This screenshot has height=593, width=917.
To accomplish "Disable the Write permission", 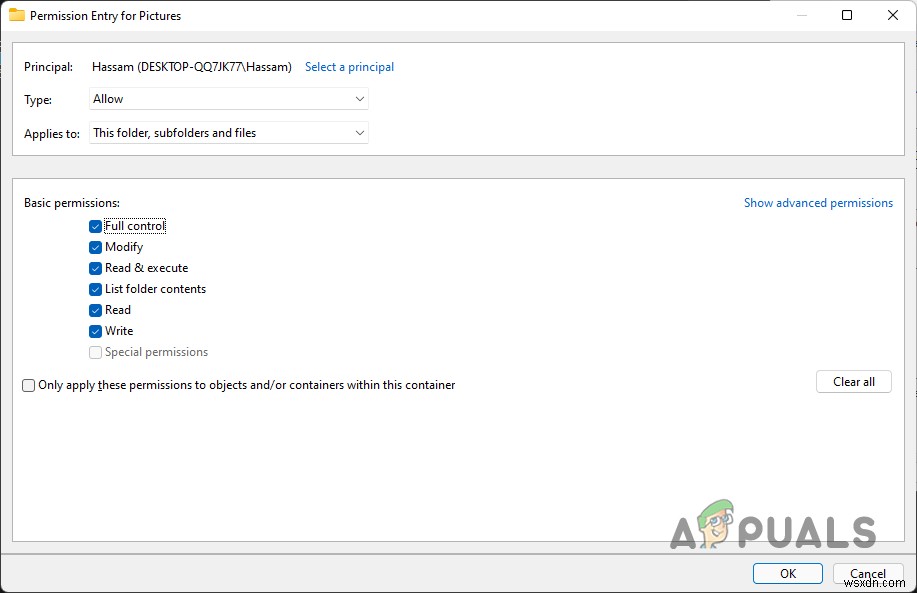I will (x=95, y=331).
